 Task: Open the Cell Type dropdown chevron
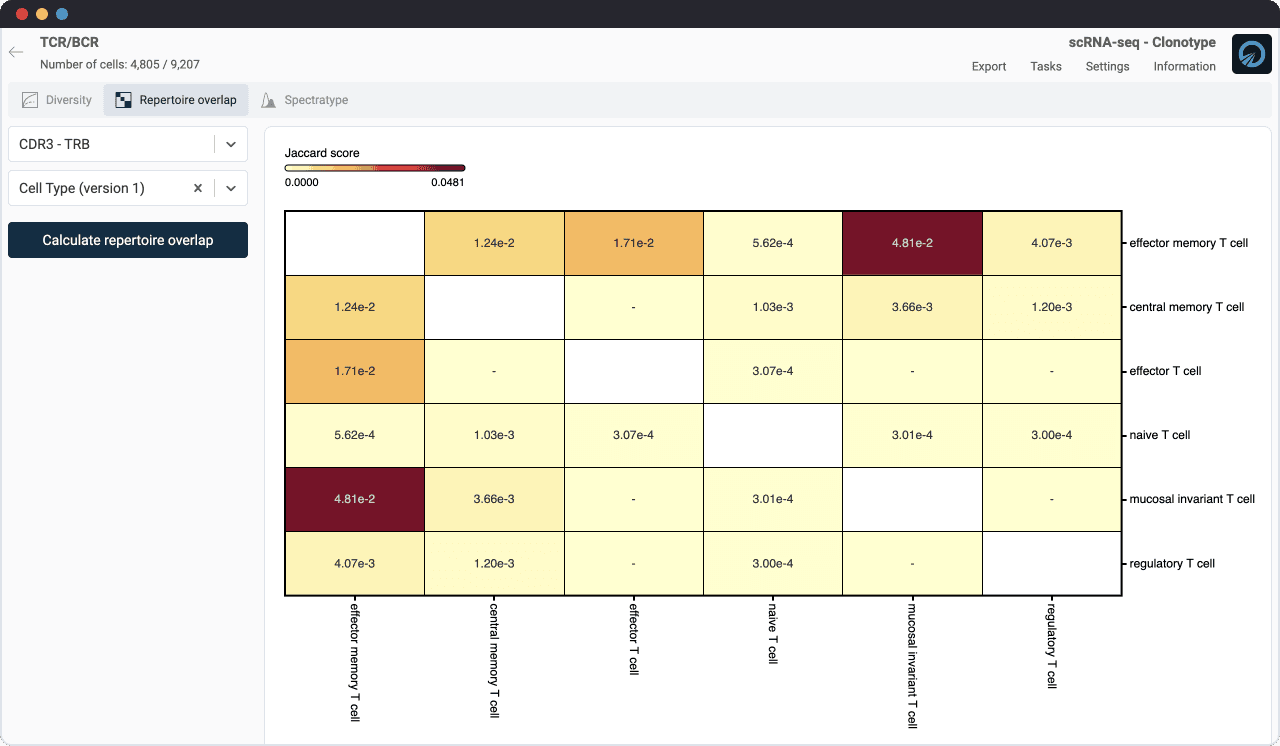[231, 188]
